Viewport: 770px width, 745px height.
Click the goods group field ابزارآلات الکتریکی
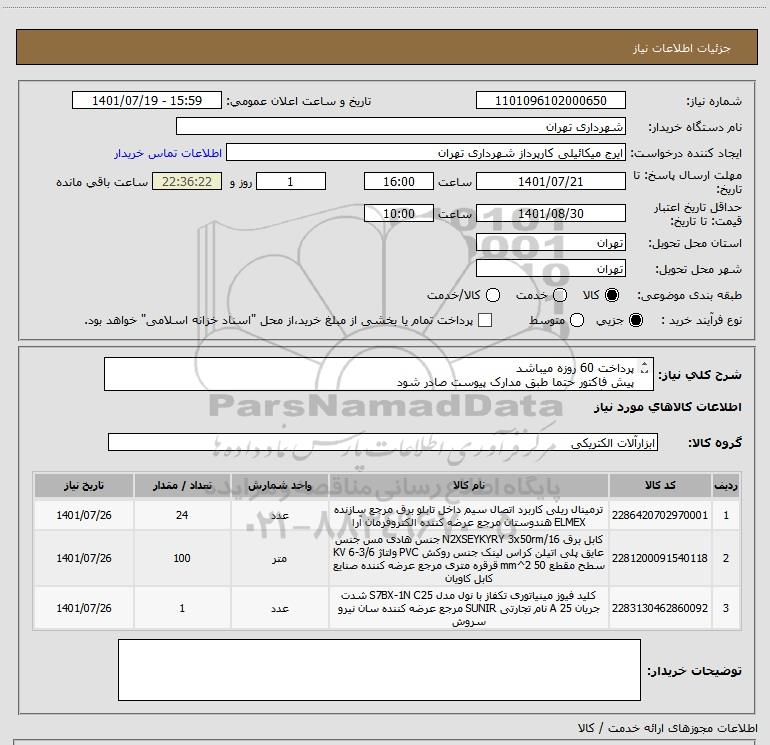[x=383, y=442]
